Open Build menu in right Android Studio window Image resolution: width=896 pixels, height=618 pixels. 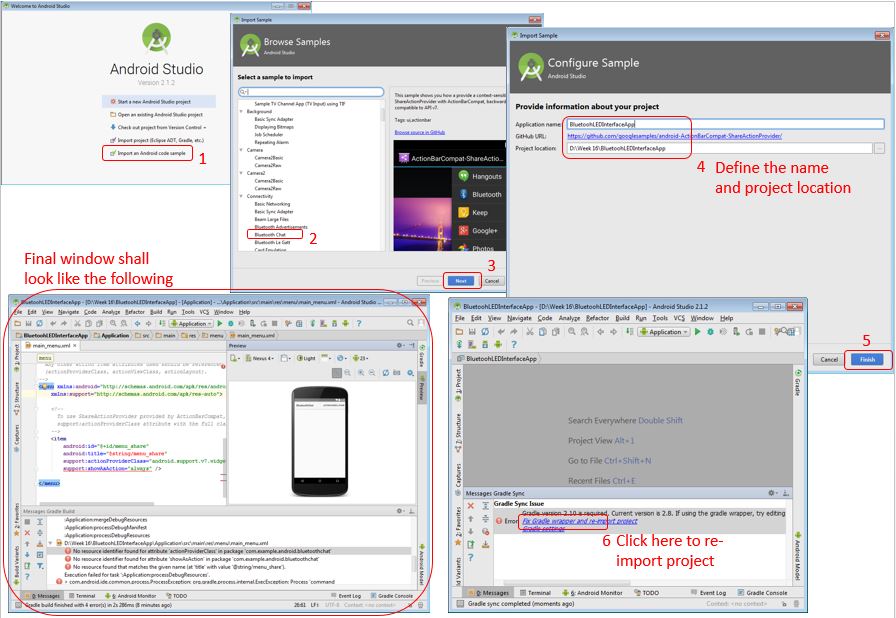[x=622, y=318]
